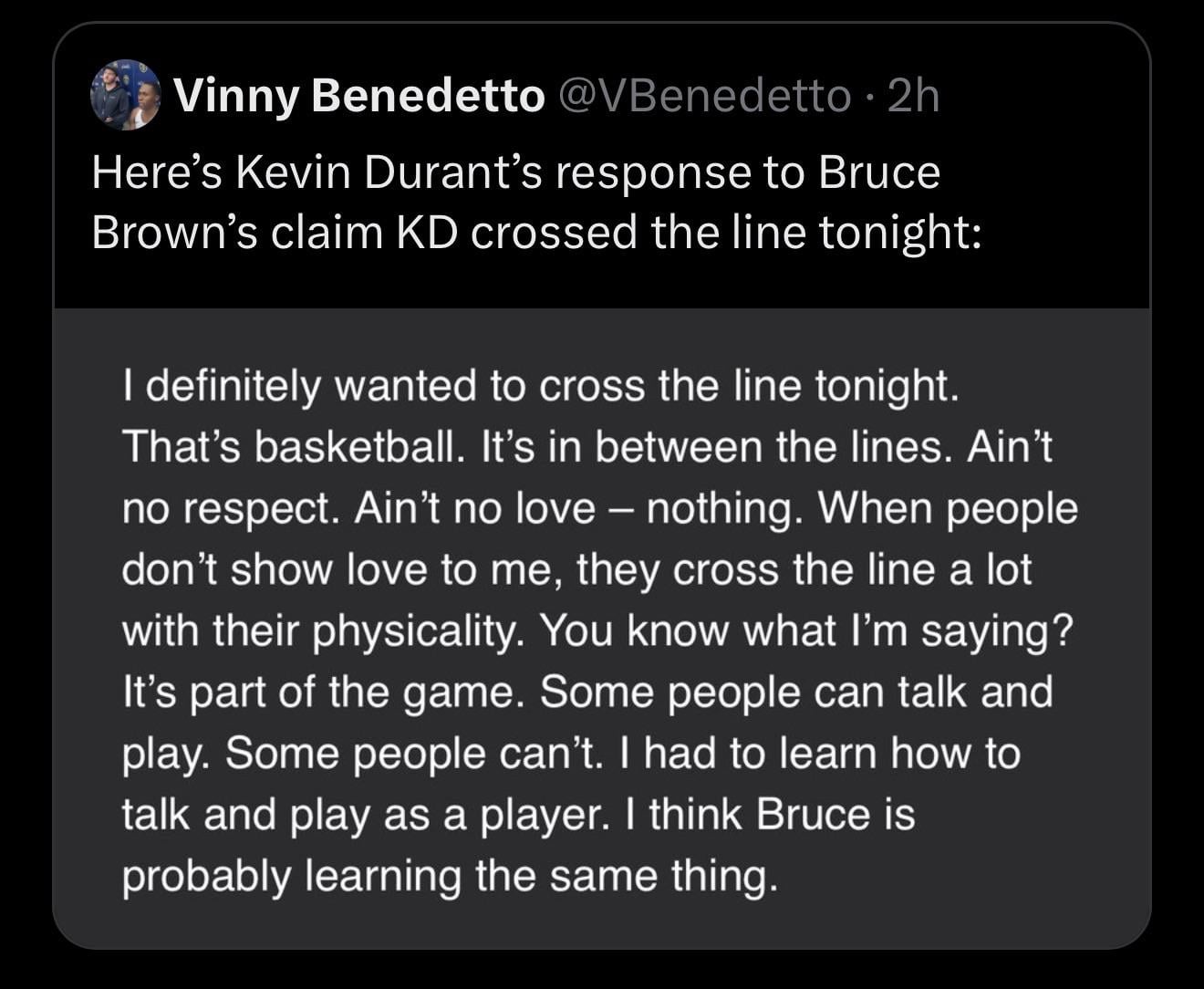Click the phrase "with their physicality."
This screenshot has width=1204, height=989.
pyautogui.click(x=325, y=631)
